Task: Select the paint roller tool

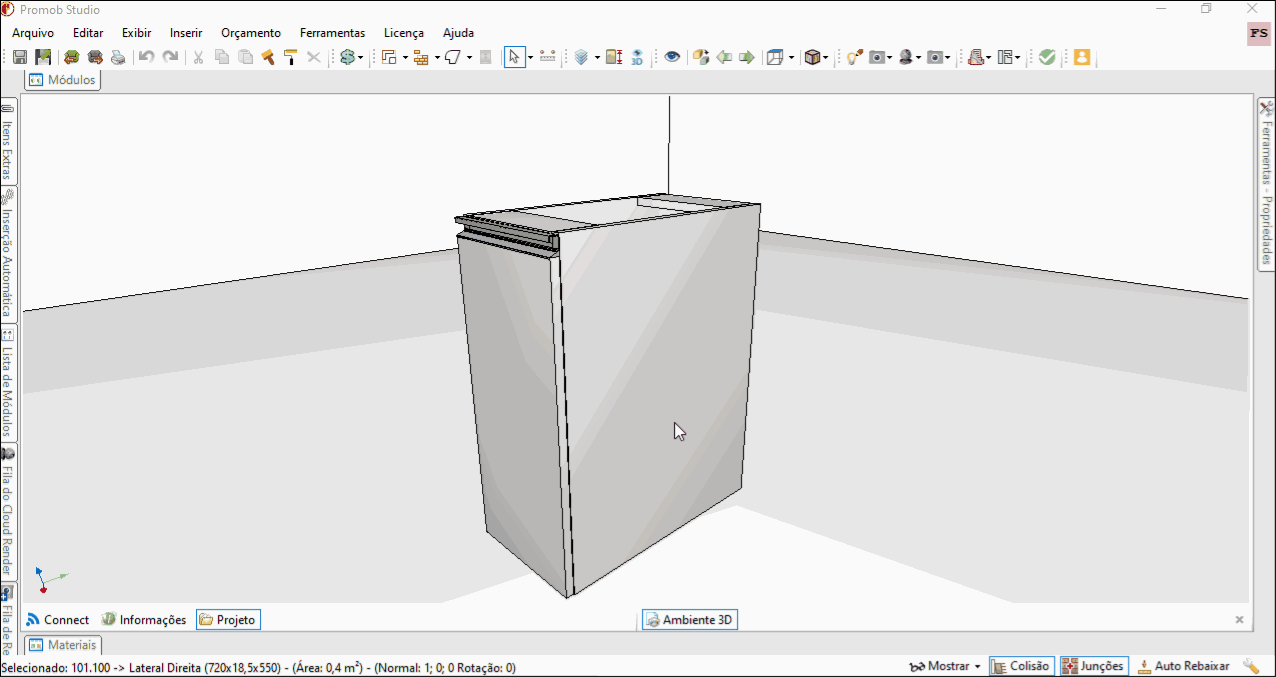Action: click(291, 58)
